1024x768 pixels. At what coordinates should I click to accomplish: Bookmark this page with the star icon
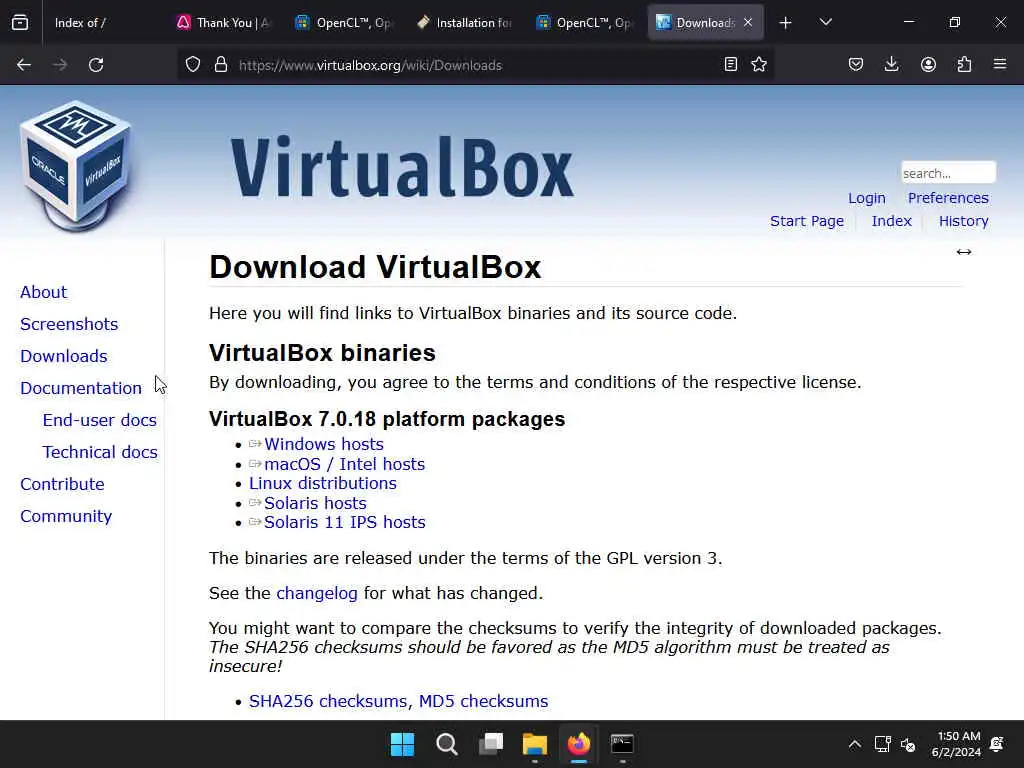(x=759, y=64)
